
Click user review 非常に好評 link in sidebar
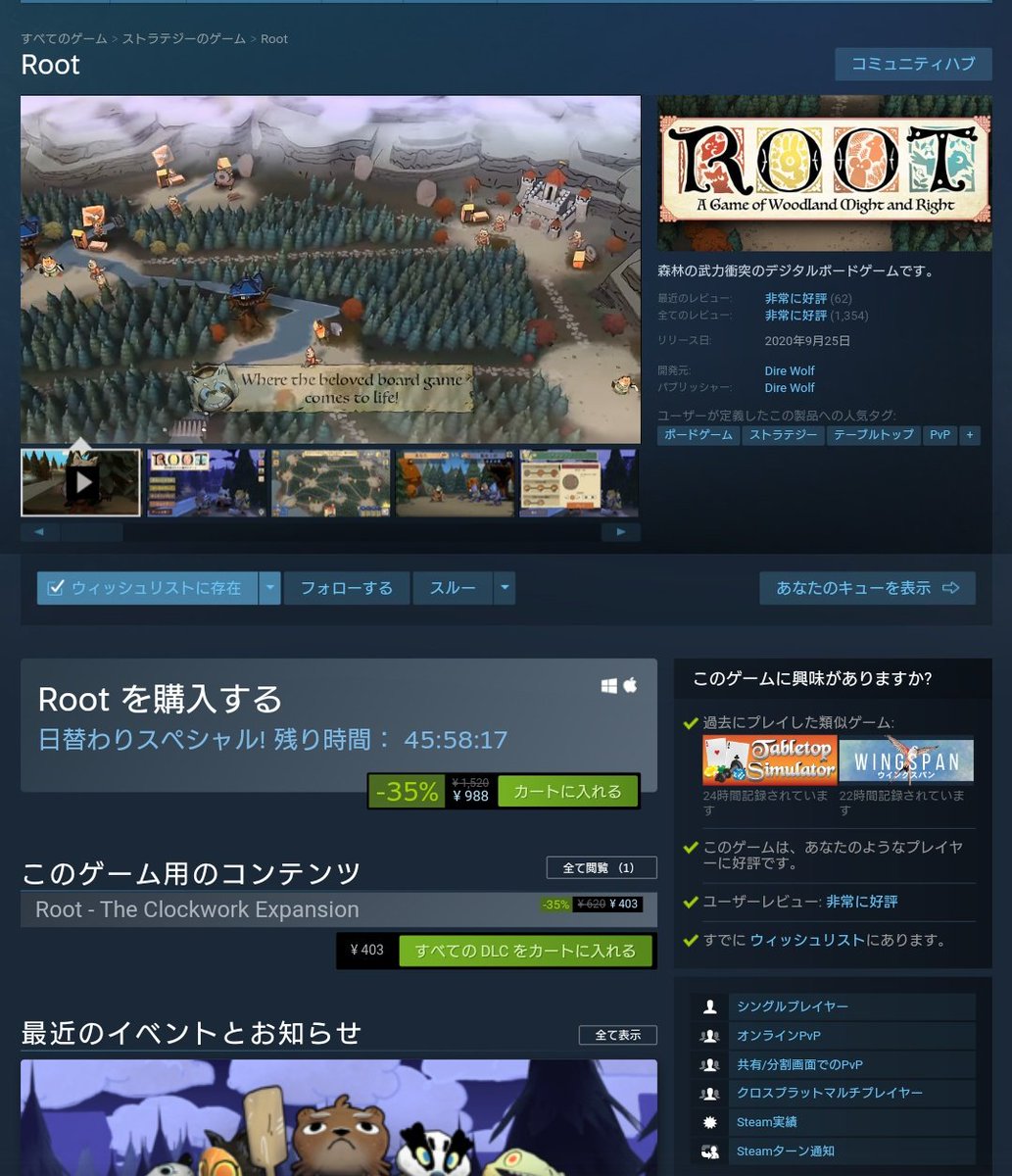861,902
